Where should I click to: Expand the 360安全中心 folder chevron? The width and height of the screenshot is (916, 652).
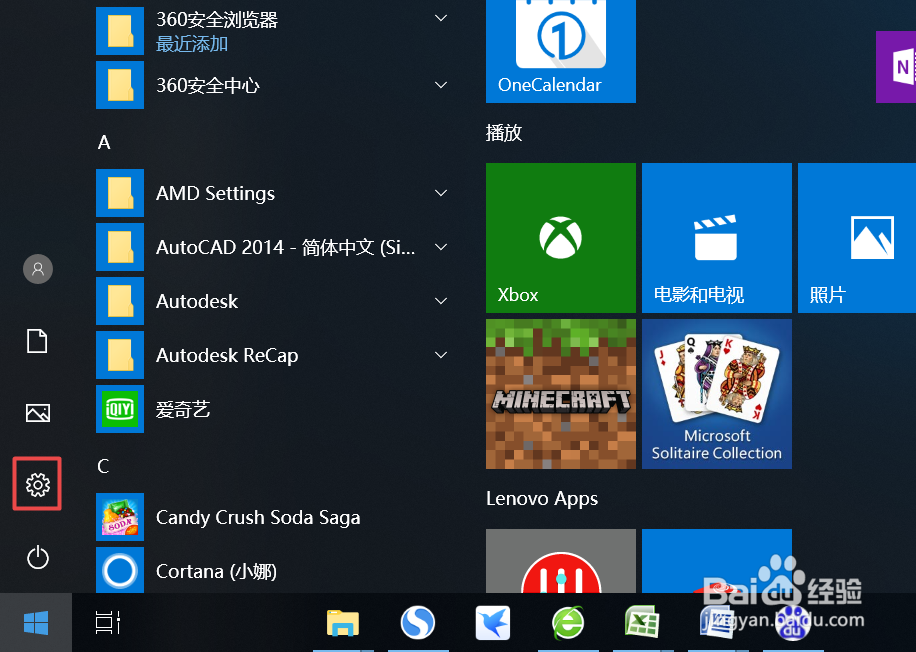(x=441, y=85)
